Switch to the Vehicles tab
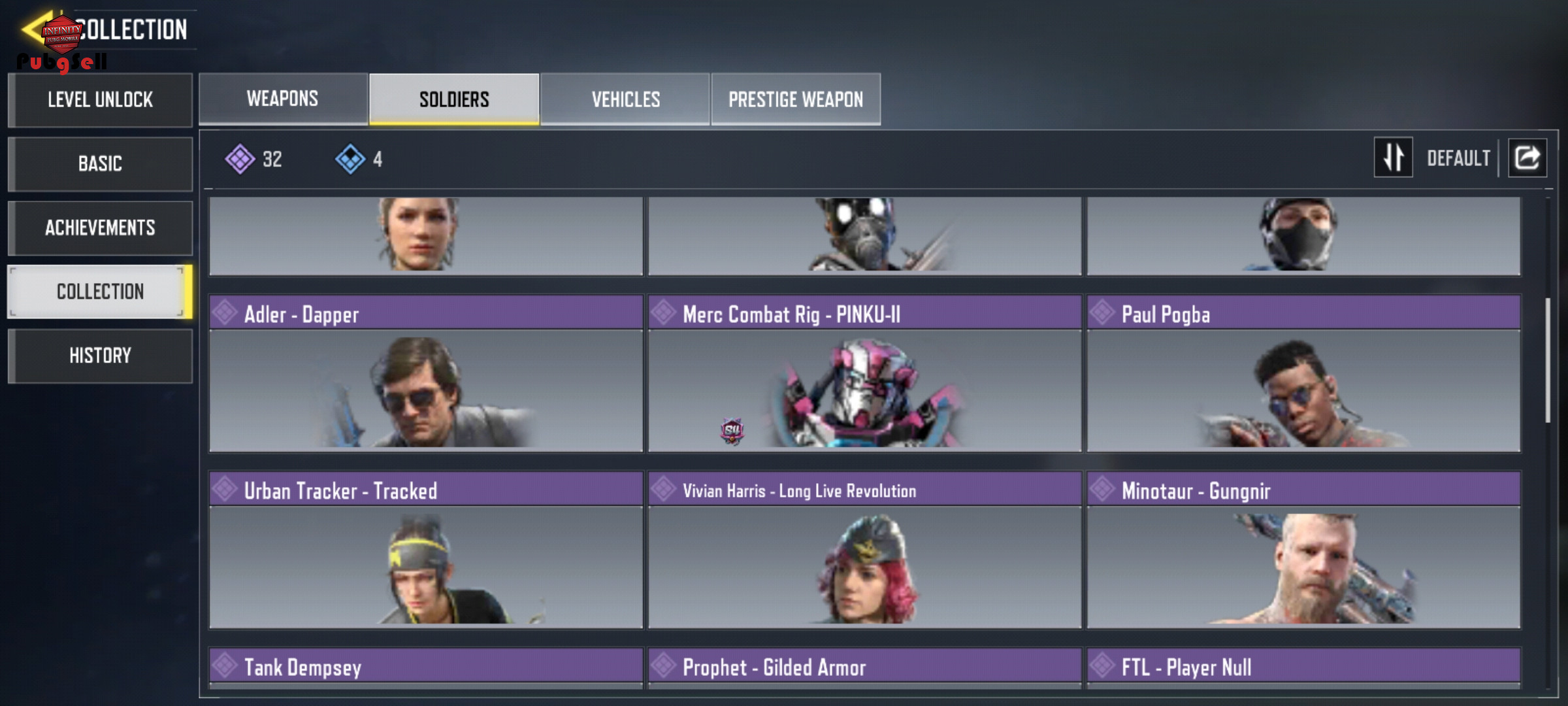Viewport: 1568px width, 706px height. click(625, 99)
